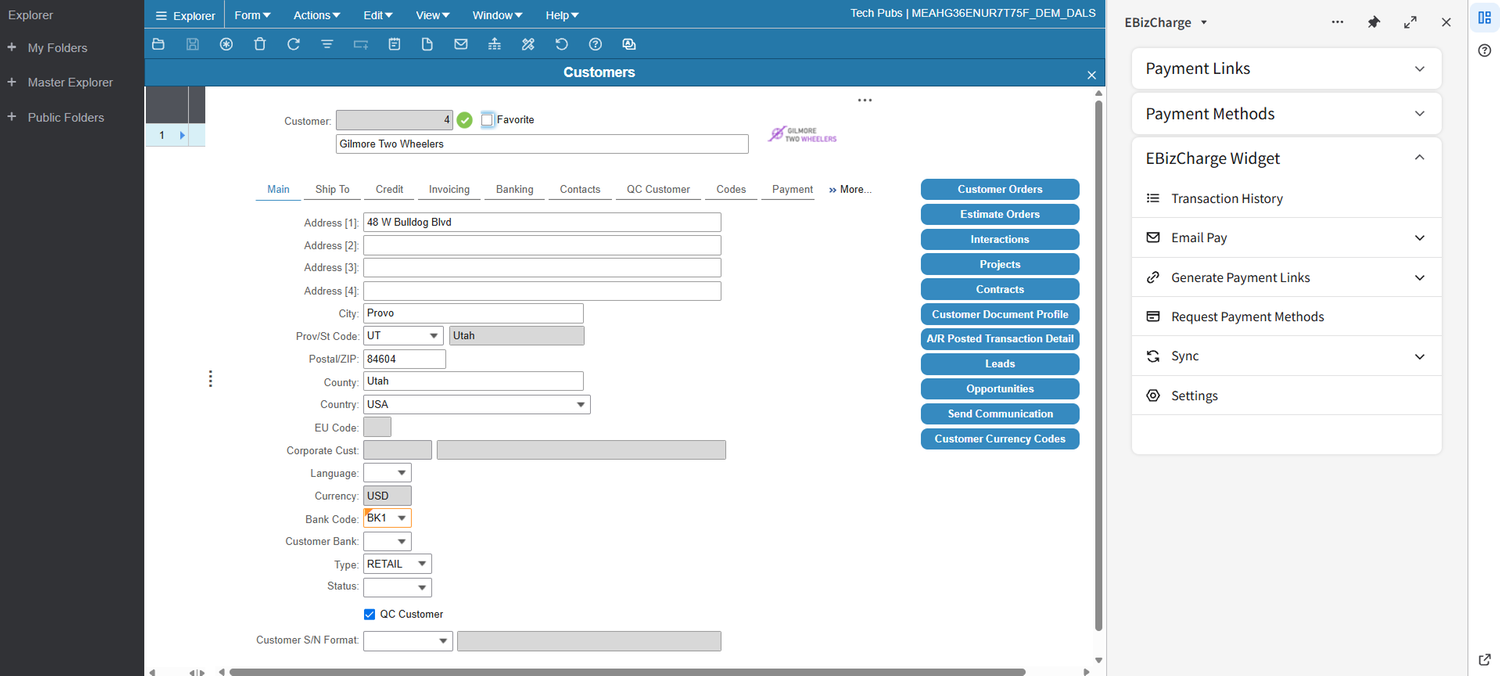Click the far-right help circle icon
This screenshot has height=676, width=1500.
click(x=1485, y=51)
